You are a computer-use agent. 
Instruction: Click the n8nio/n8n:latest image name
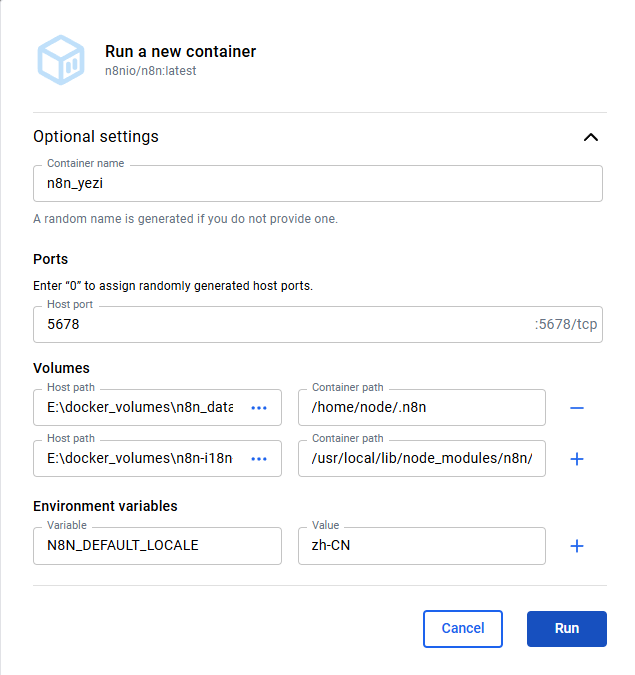[x=150, y=71]
